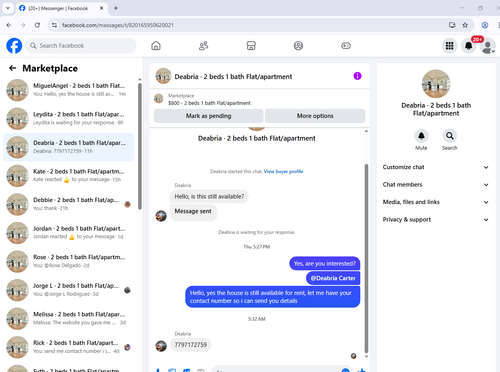Image resolution: width=500 pixels, height=372 pixels.
Task: Open the Friends icon
Action: [203, 46]
